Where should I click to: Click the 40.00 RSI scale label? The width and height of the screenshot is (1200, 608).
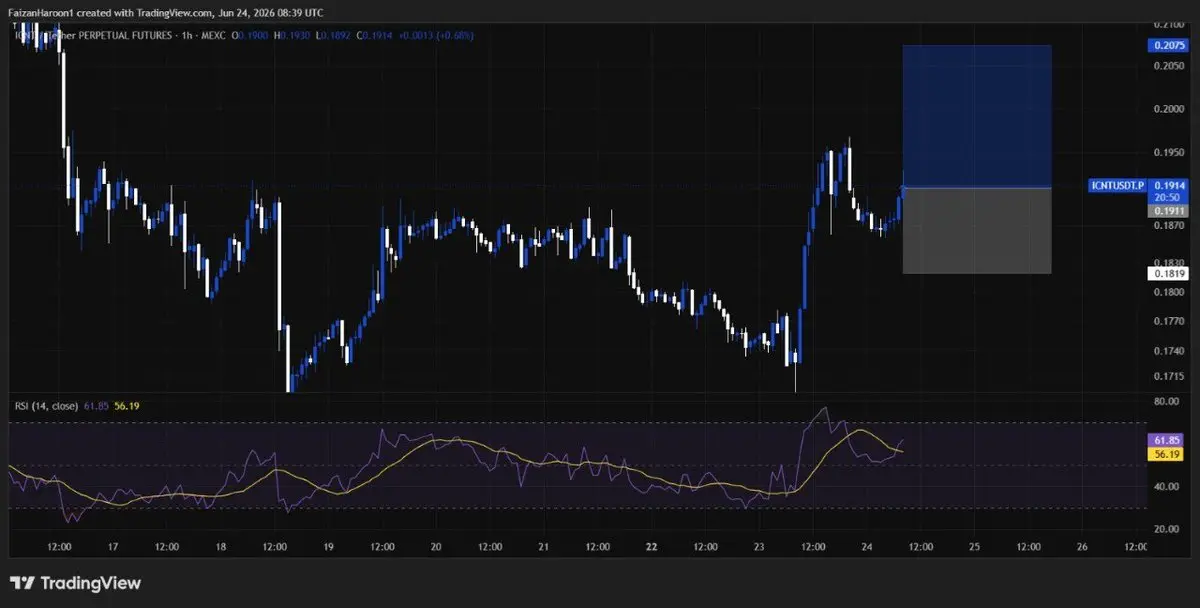[1168, 486]
